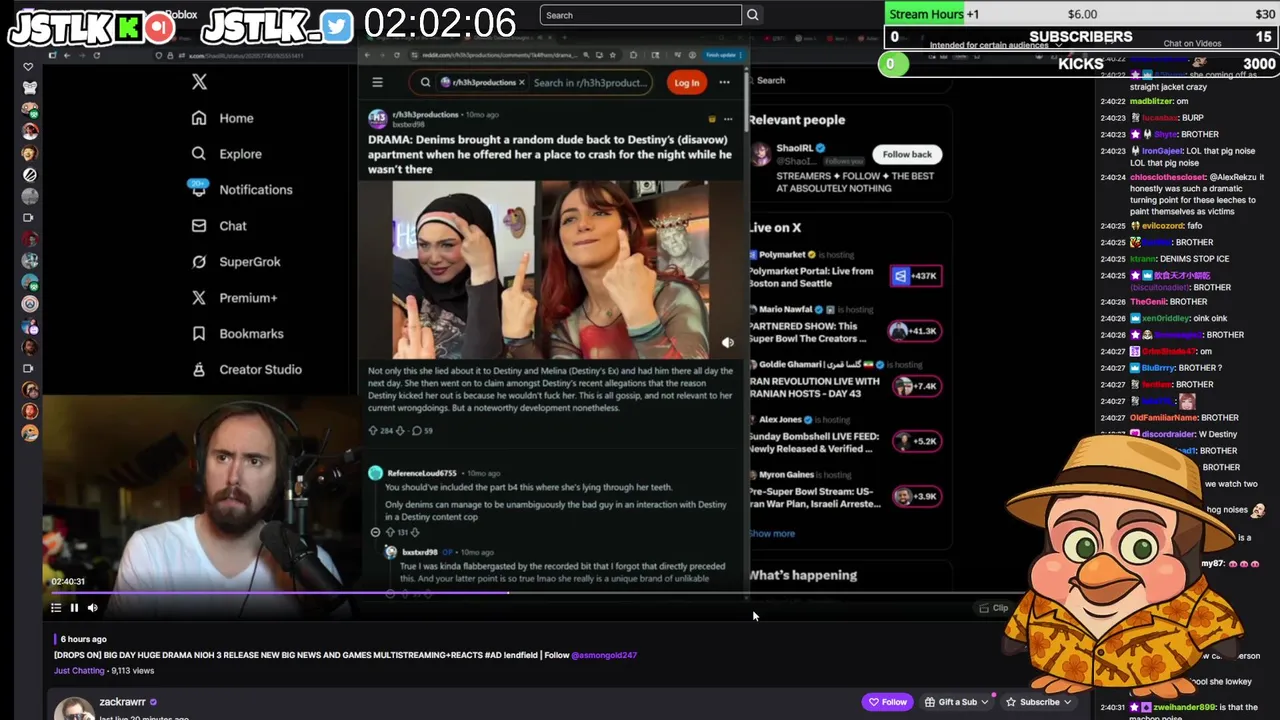This screenshot has width=1280, height=720.
Task: Open ShaoiRL profile avatar
Action: click(x=761, y=154)
